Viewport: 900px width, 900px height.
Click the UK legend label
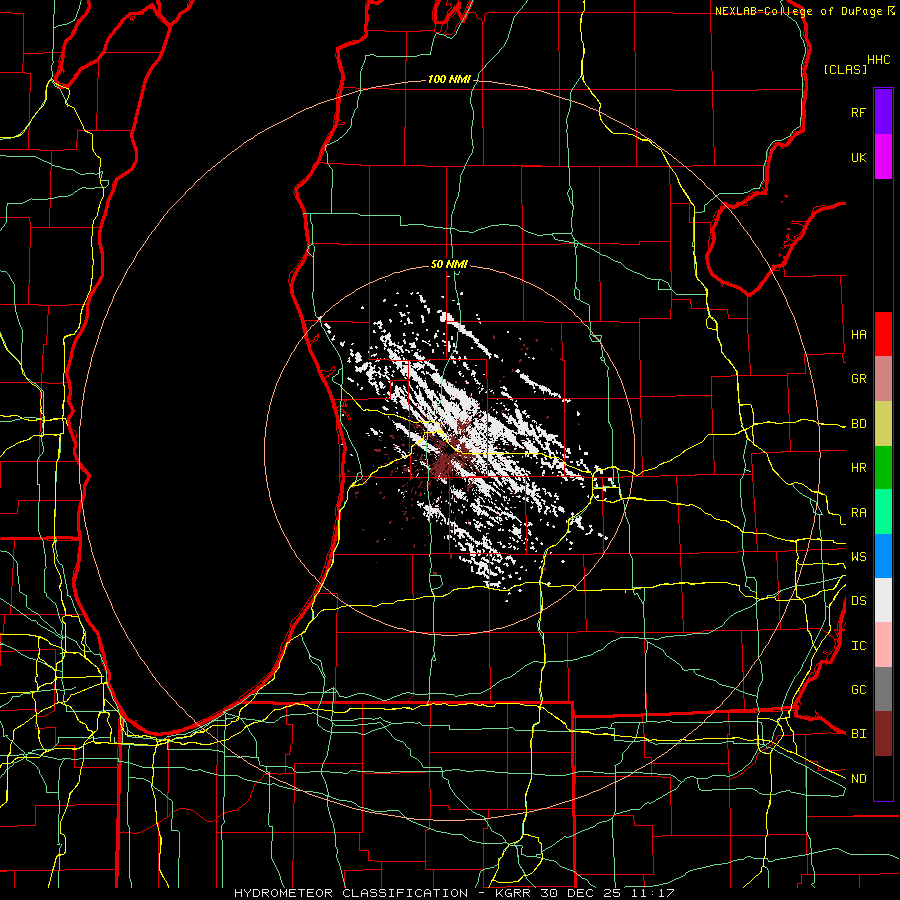click(858, 157)
